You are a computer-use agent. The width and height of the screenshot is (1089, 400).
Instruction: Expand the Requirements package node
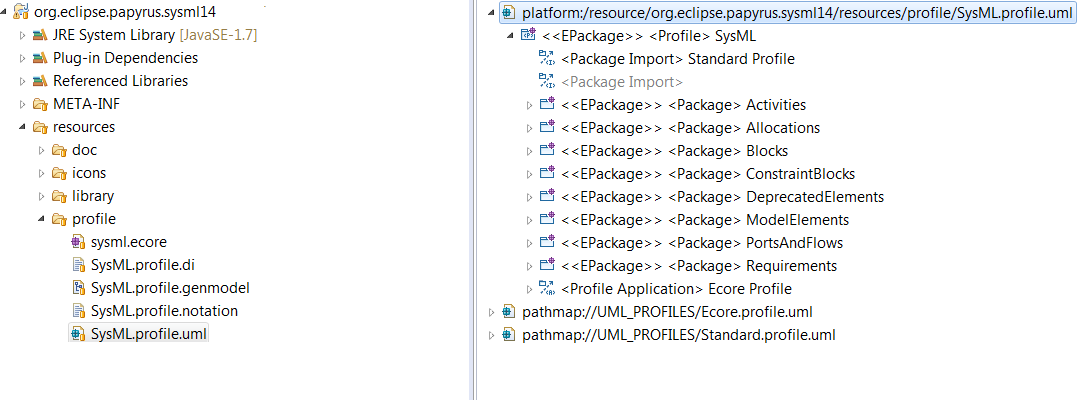pos(529,266)
